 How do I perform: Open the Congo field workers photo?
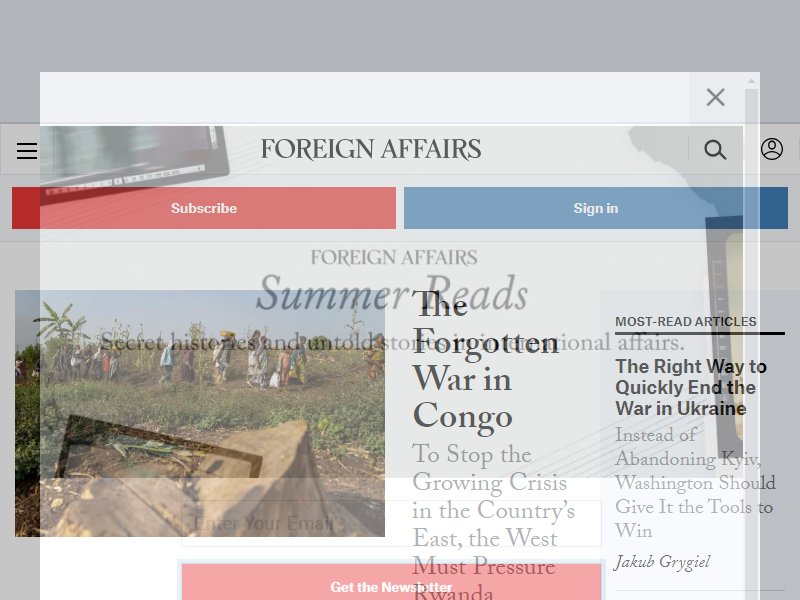pyautogui.click(x=200, y=413)
